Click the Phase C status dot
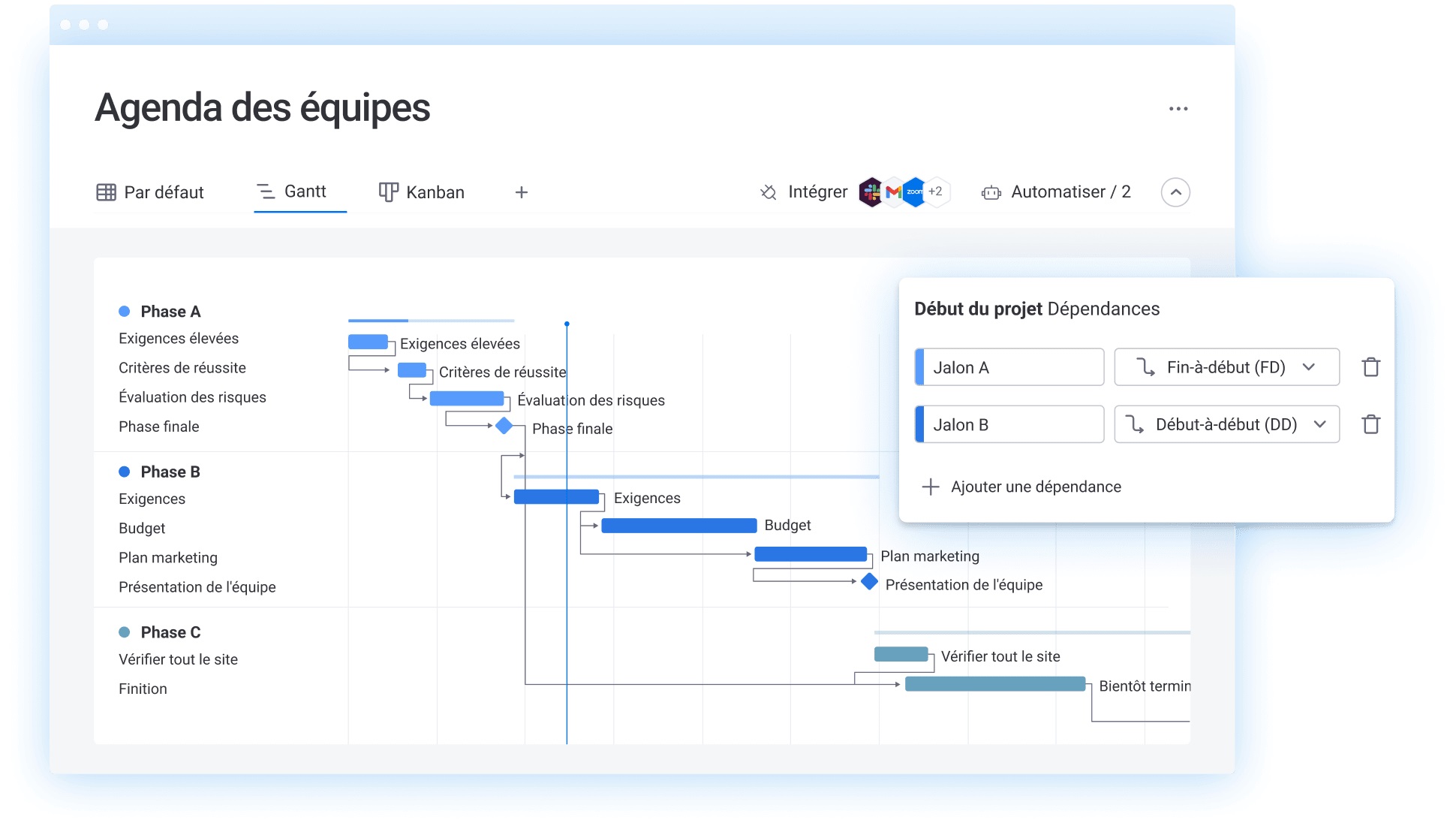Image resolution: width=1456 pixels, height=829 pixels. [x=125, y=632]
